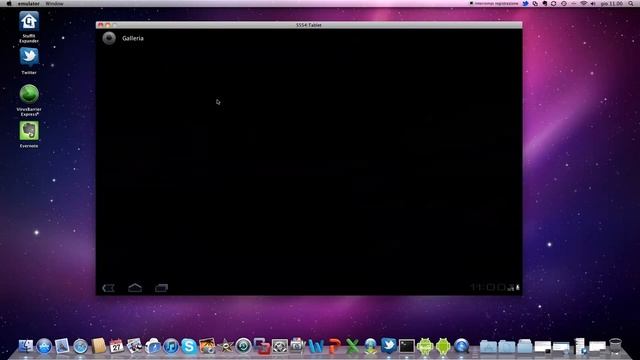Image resolution: width=640 pixels, height=360 pixels.
Task: Open iTunes from the dock
Action: tap(171, 347)
